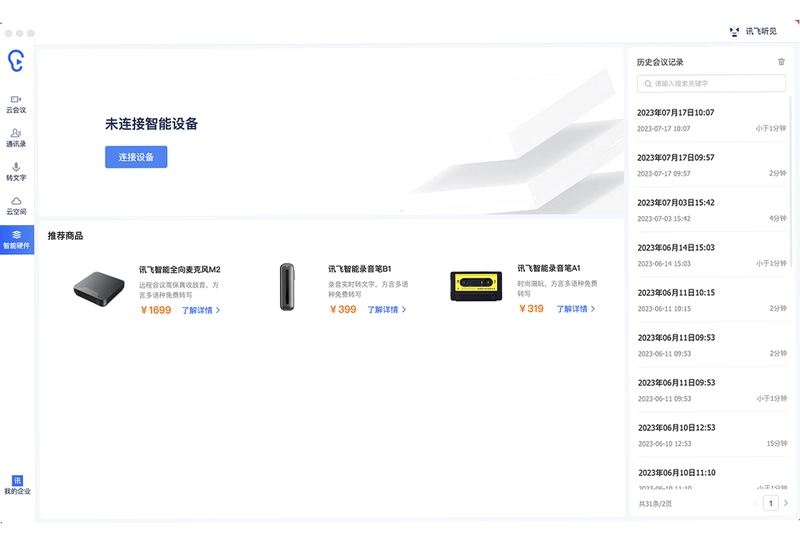Click the search magnifier icon
This screenshot has width=800, height=543.
[x=647, y=84]
